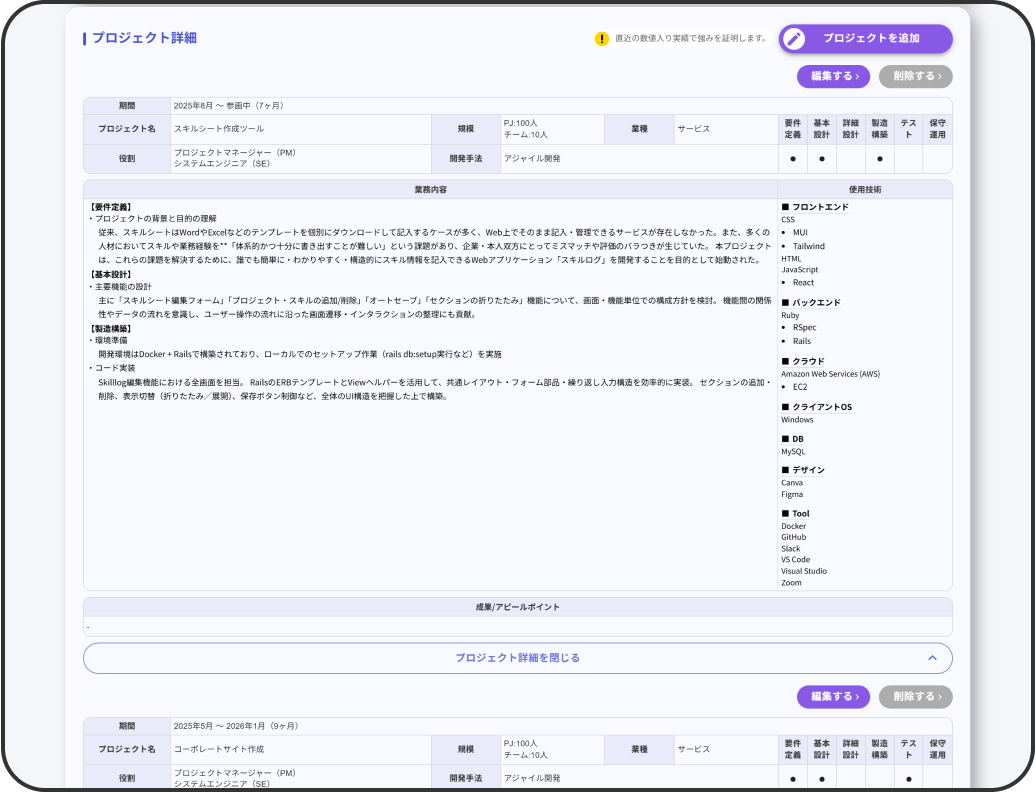Click the フロントエンド technology heading
The image size is (1036, 792).
coord(820,207)
